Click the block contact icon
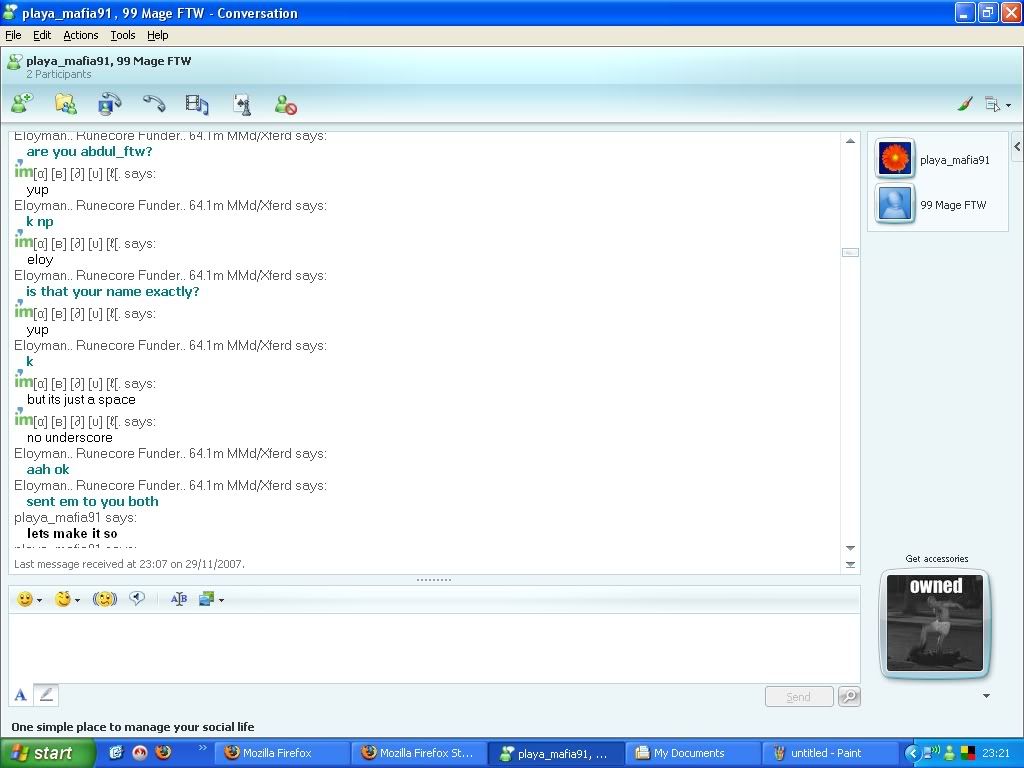 286,104
